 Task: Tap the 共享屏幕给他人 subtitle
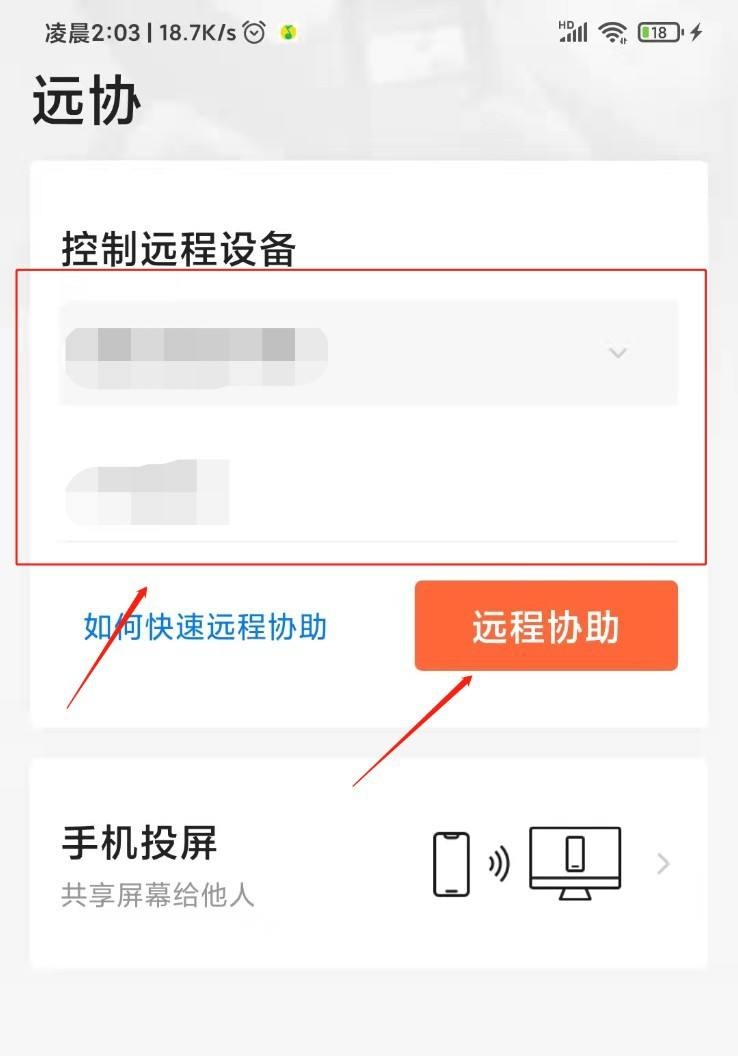(x=158, y=895)
